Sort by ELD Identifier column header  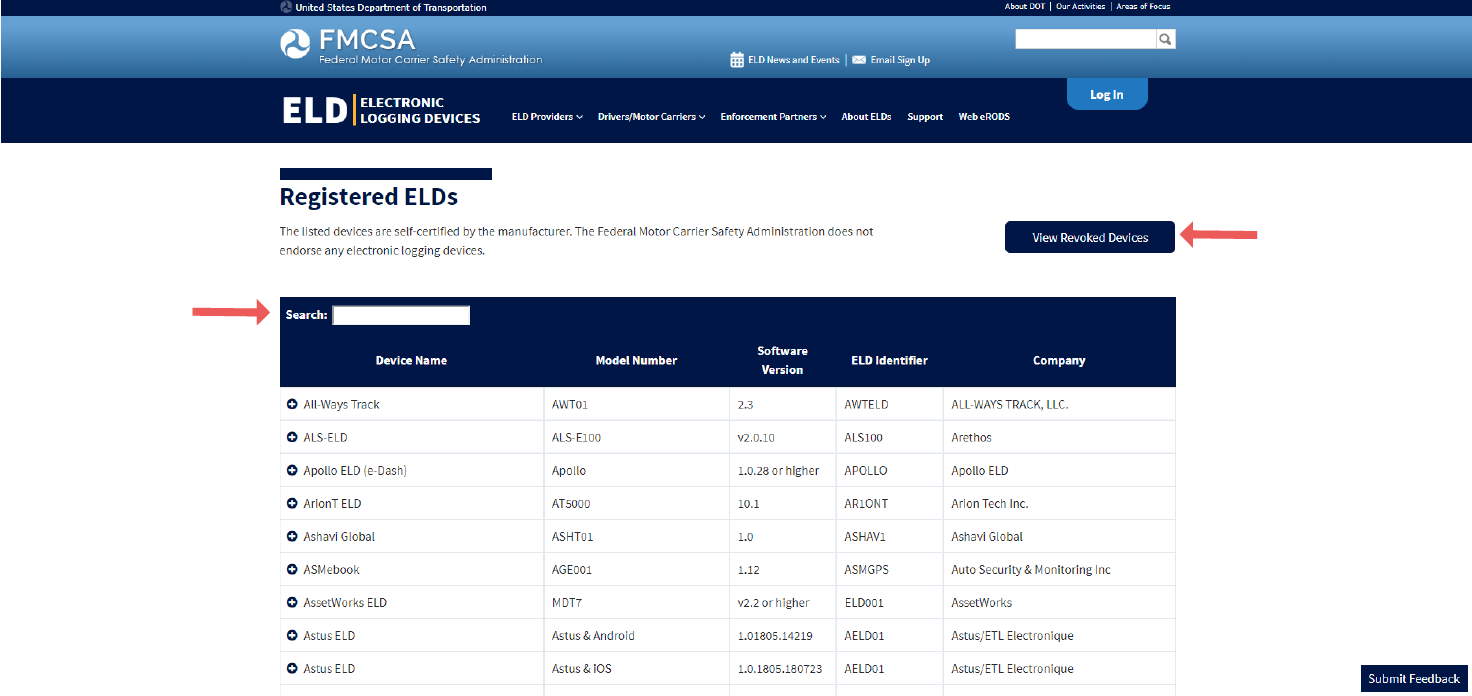[x=889, y=360]
